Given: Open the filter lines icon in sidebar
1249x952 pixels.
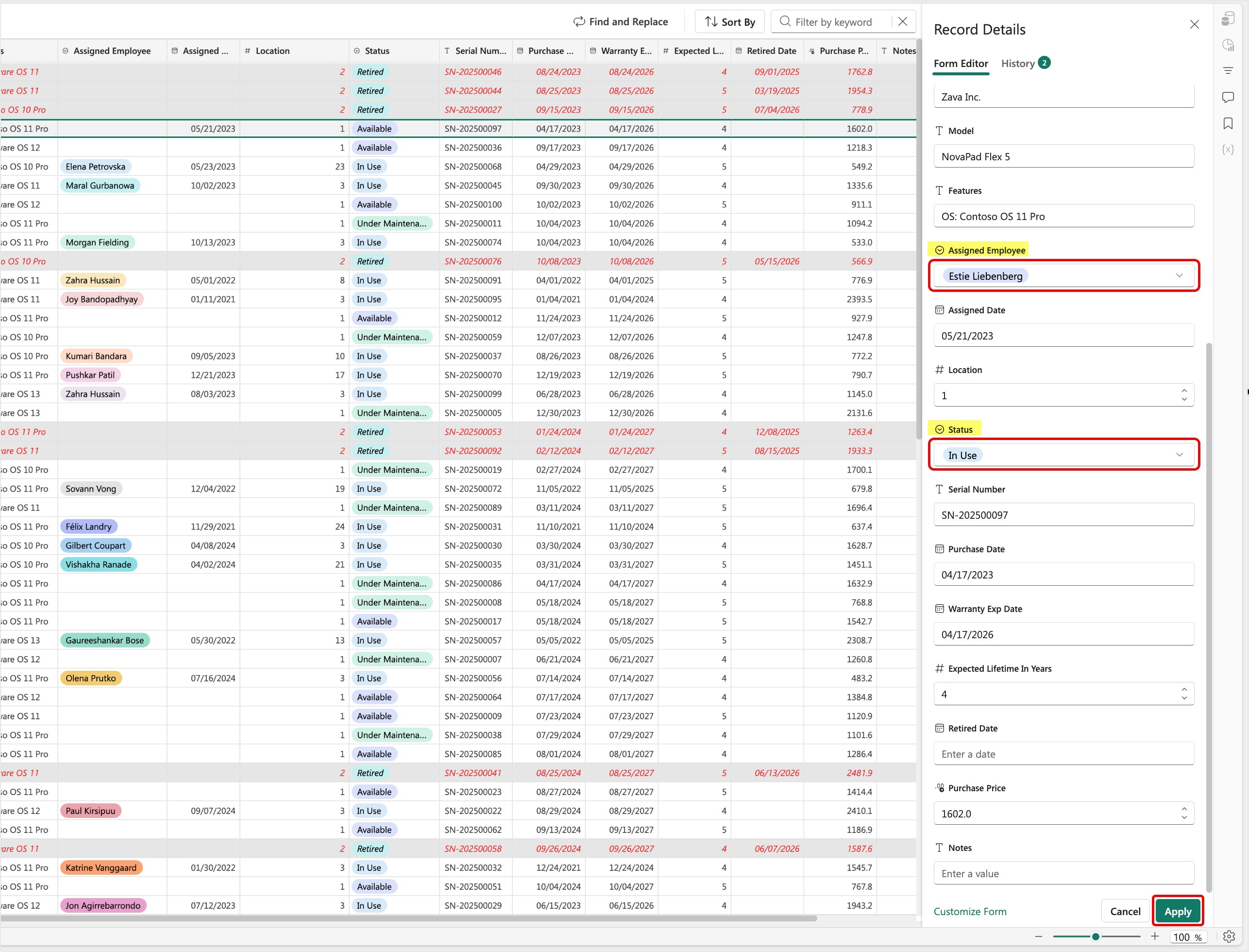Looking at the screenshot, I should pyautogui.click(x=1228, y=71).
